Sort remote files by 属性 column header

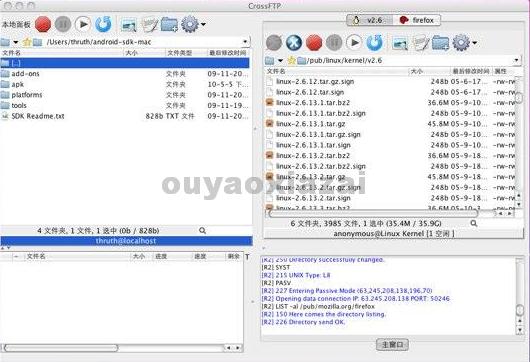coord(504,71)
